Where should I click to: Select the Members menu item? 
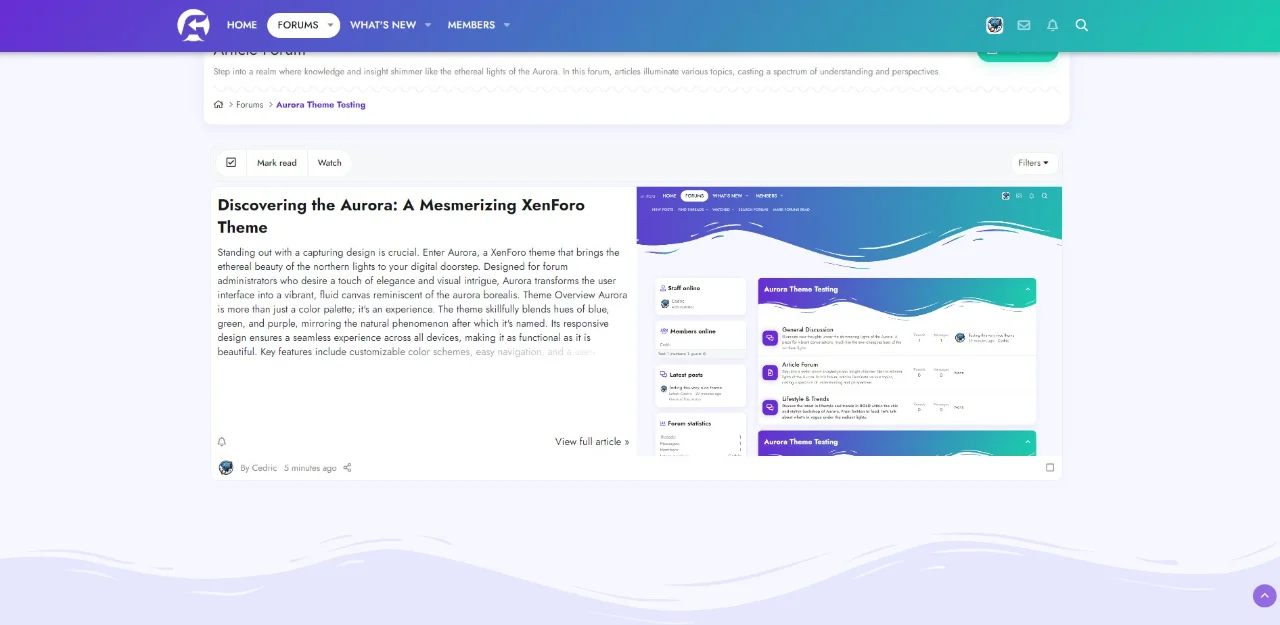[471, 25]
